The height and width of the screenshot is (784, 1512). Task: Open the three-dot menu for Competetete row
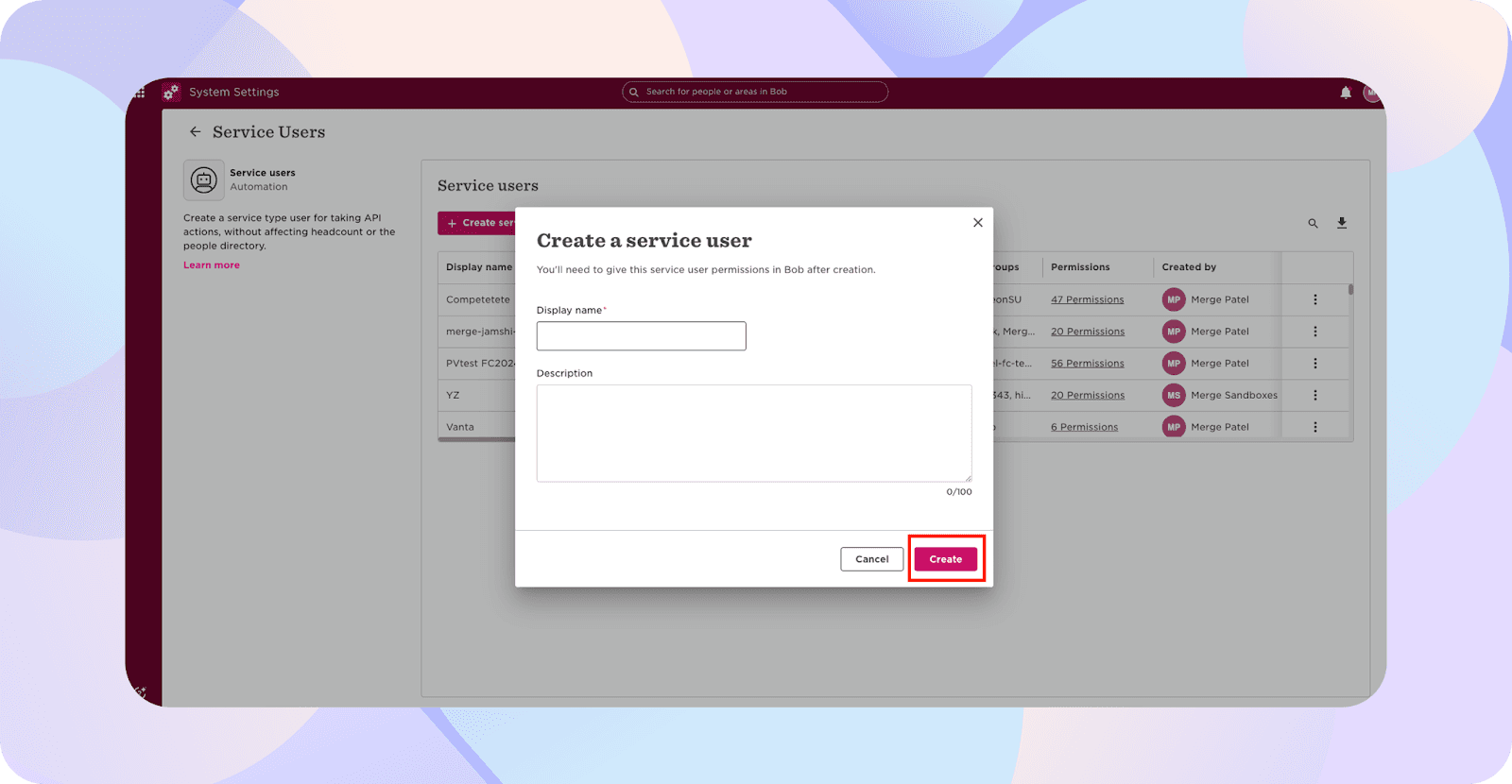[x=1314, y=299]
